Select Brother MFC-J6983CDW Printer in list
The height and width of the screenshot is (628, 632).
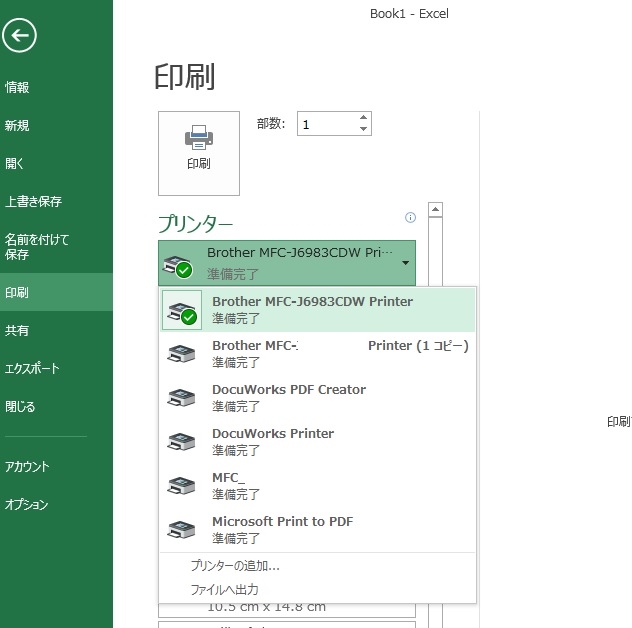[x=318, y=310]
